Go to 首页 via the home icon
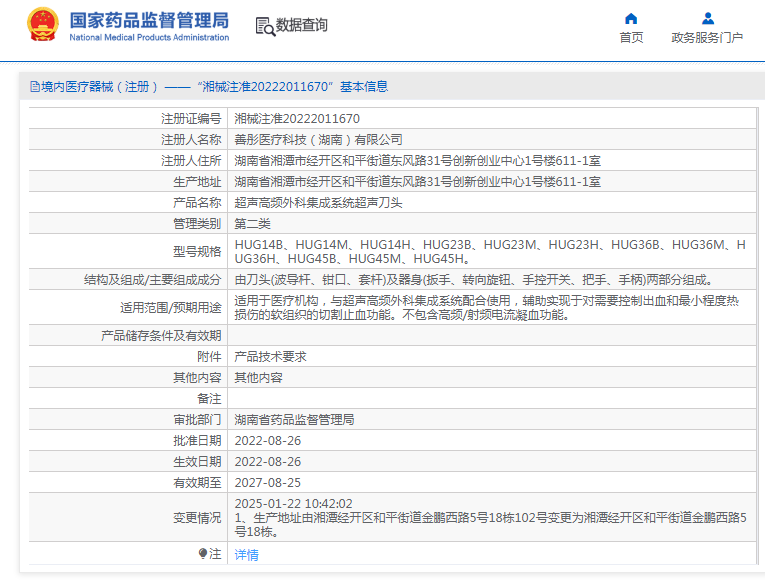Image resolution: width=765 pixels, height=582 pixels. [631, 19]
